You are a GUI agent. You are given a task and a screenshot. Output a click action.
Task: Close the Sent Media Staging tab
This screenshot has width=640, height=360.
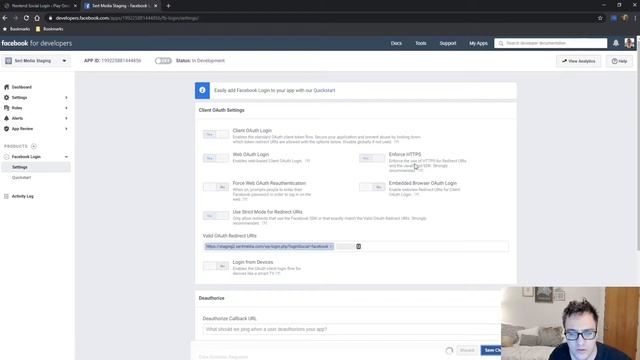click(156, 6)
